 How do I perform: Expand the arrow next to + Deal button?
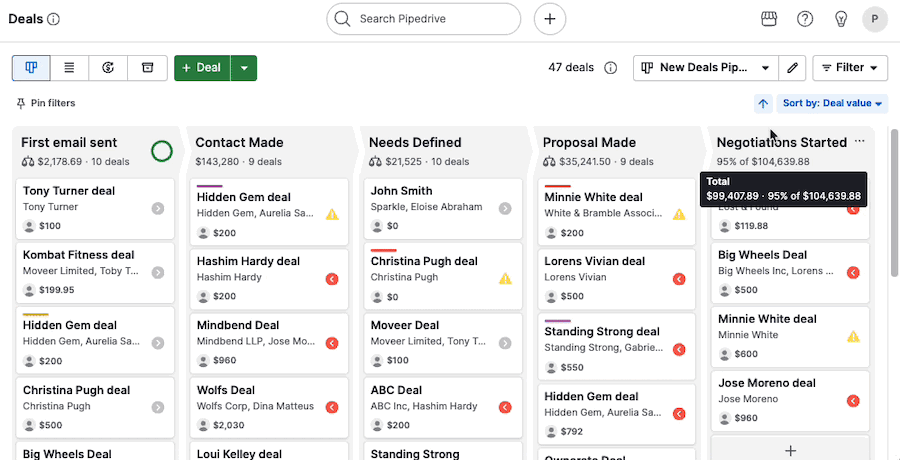[244, 68]
